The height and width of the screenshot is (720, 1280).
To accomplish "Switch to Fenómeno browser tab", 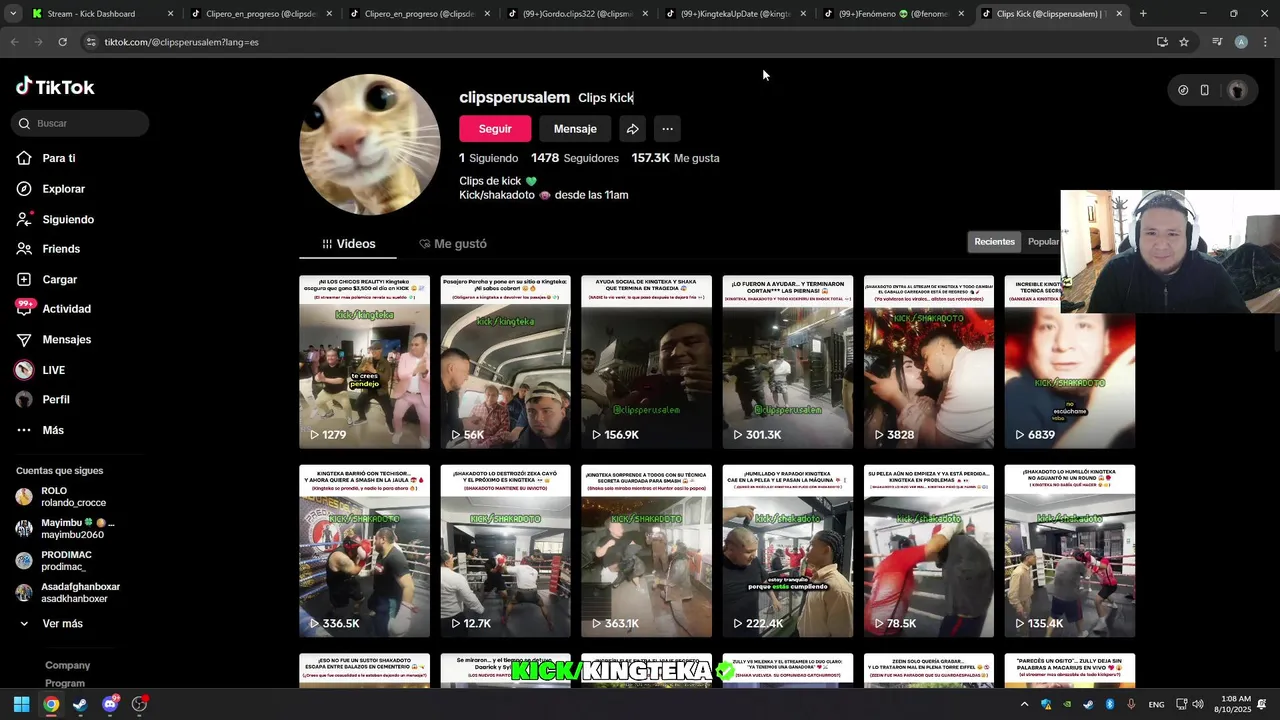I will pos(894,14).
